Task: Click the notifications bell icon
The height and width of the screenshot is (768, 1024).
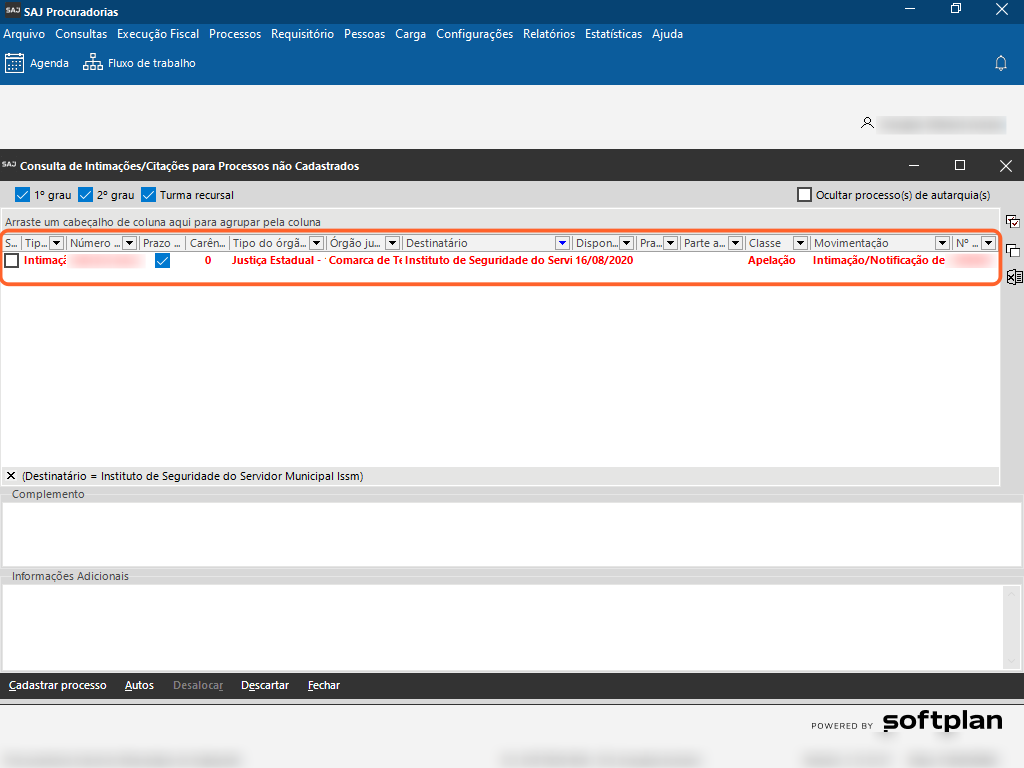Action: click(x=1000, y=63)
